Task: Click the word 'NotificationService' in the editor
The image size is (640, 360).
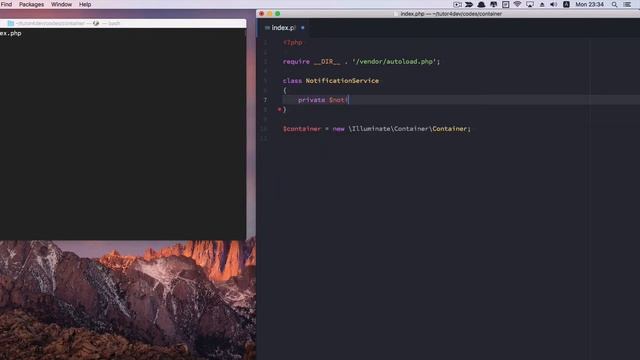Action: 342,81
